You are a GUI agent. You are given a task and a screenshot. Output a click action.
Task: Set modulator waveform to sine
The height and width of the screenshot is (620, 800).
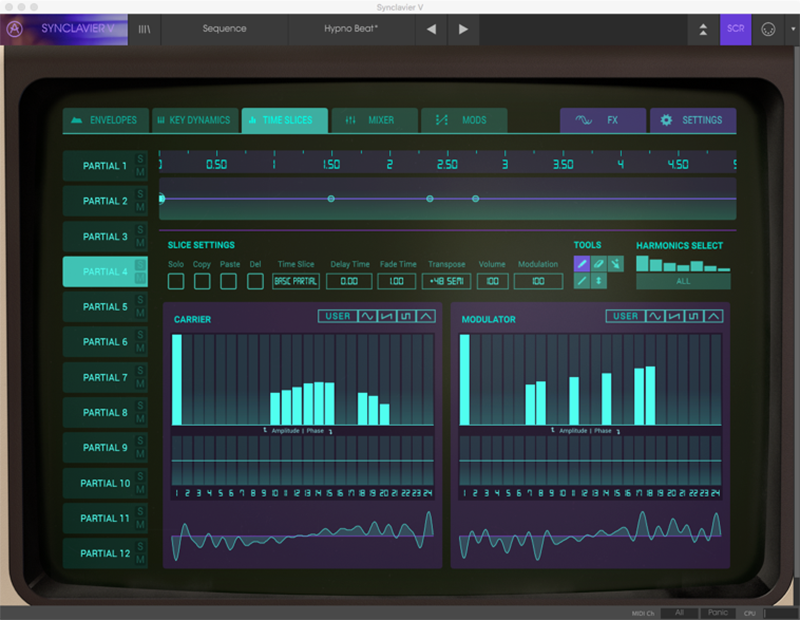655,316
